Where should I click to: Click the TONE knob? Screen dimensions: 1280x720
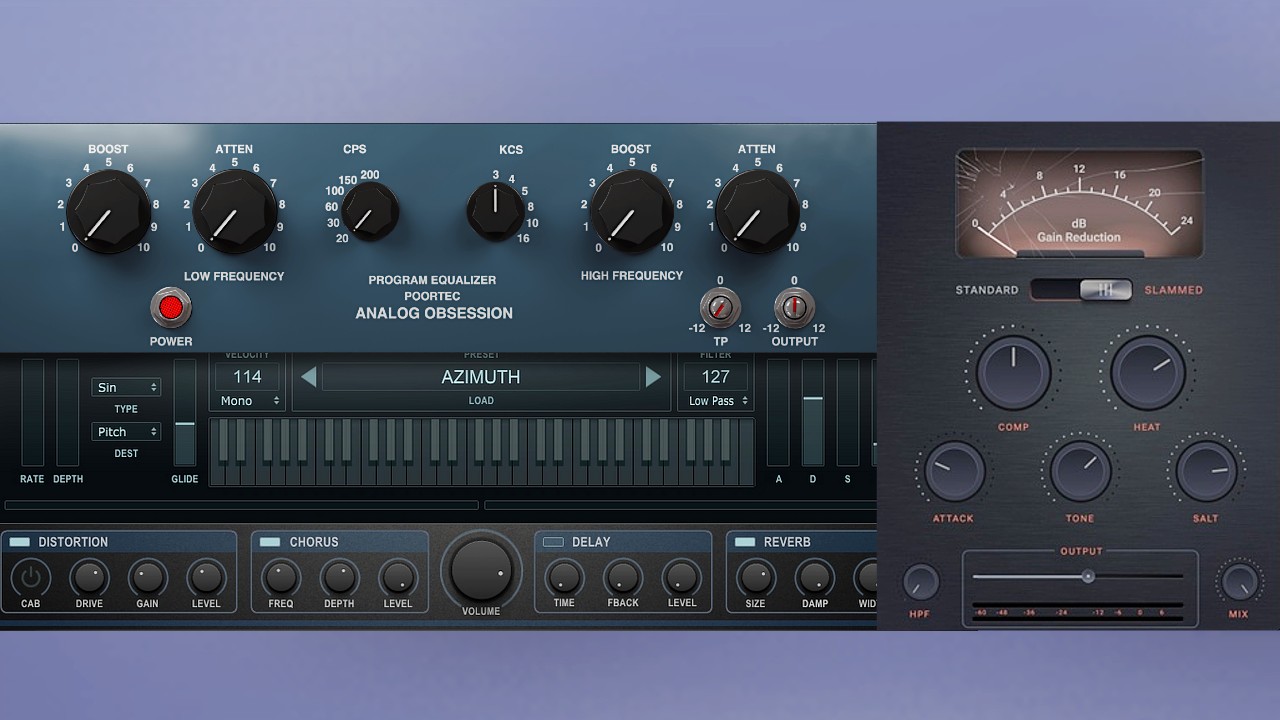pyautogui.click(x=1080, y=471)
